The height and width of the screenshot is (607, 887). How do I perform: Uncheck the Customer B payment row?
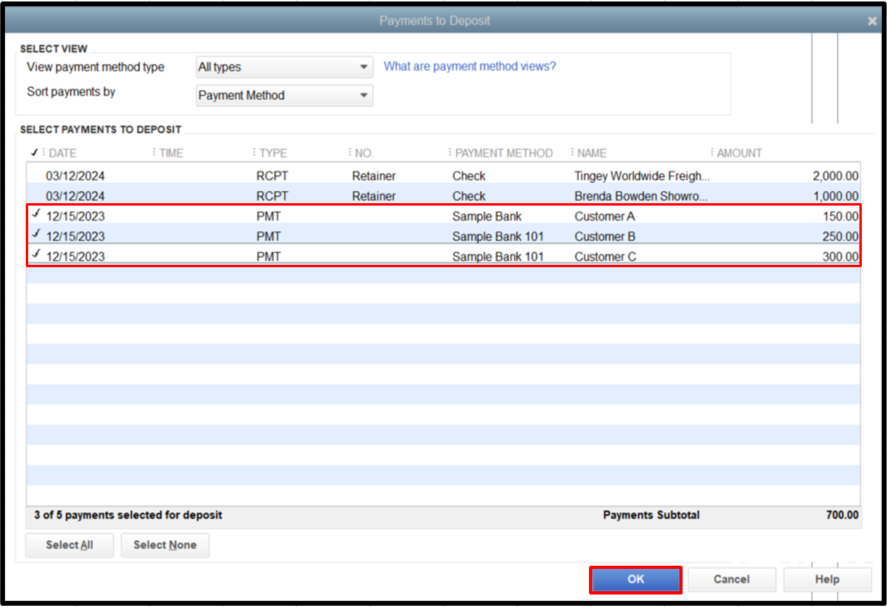(x=36, y=234)
